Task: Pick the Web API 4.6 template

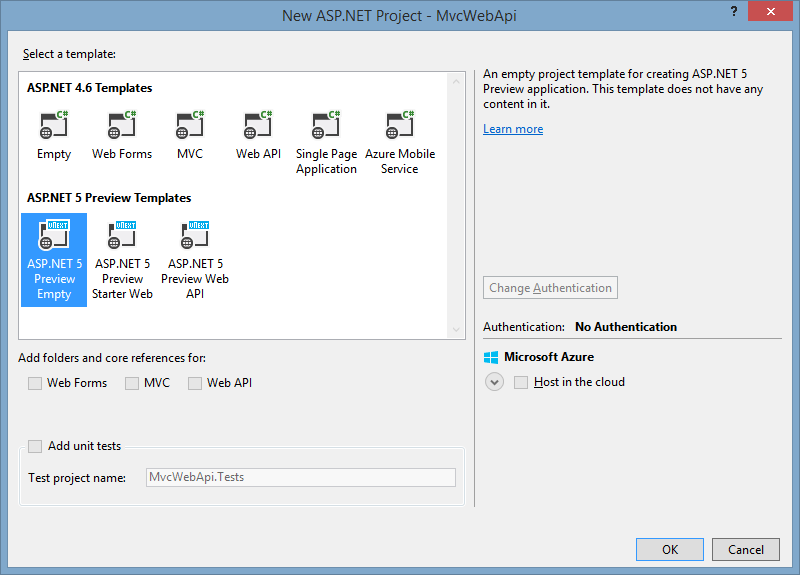Action: point(258,135)
